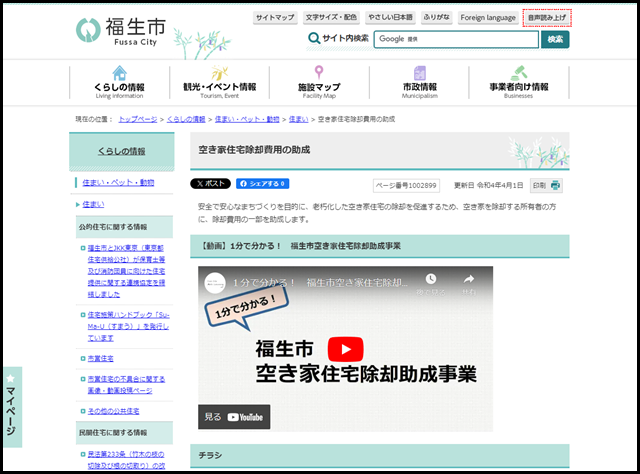This screenshot has width=640, height=474.
Task: Open 事業者向け情報 main menu
Action: pyautogui.click(x=519, y=81)
